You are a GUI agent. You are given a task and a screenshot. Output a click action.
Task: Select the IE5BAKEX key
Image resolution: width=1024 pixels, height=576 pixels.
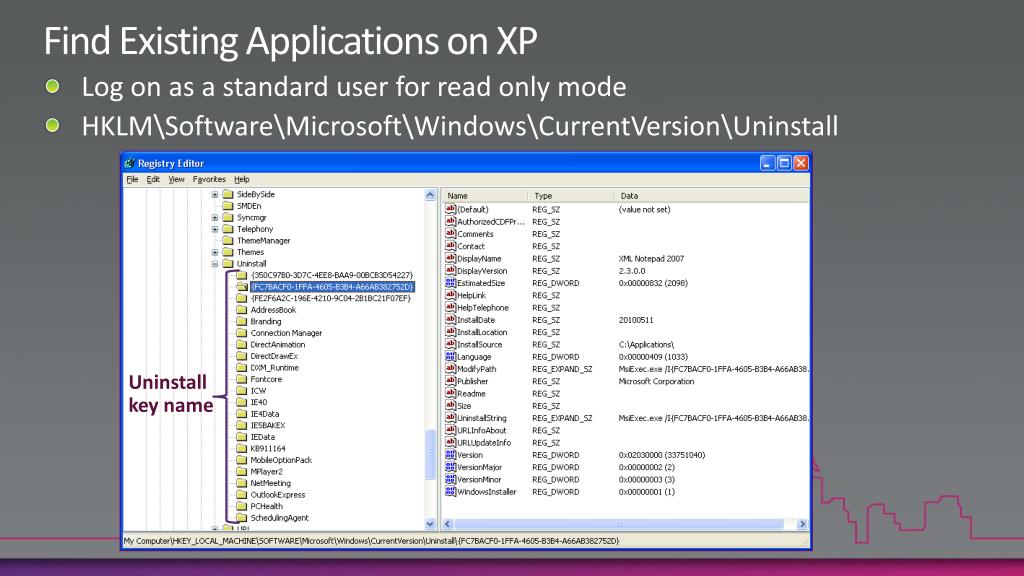(x=268, y=426)
